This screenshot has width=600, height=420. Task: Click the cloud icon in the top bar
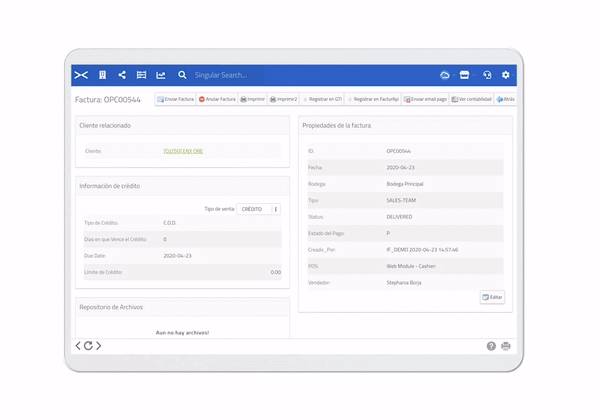pos(445,75)
